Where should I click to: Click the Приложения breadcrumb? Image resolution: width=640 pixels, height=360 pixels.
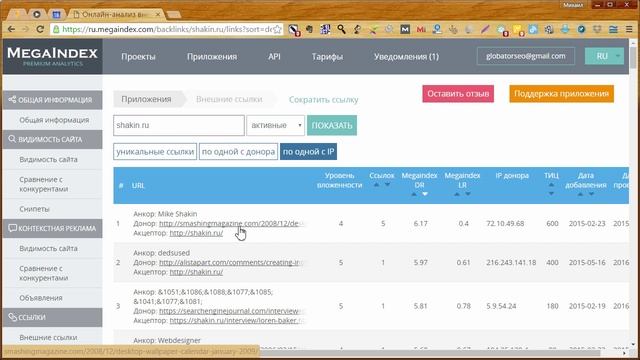[146, 99]
